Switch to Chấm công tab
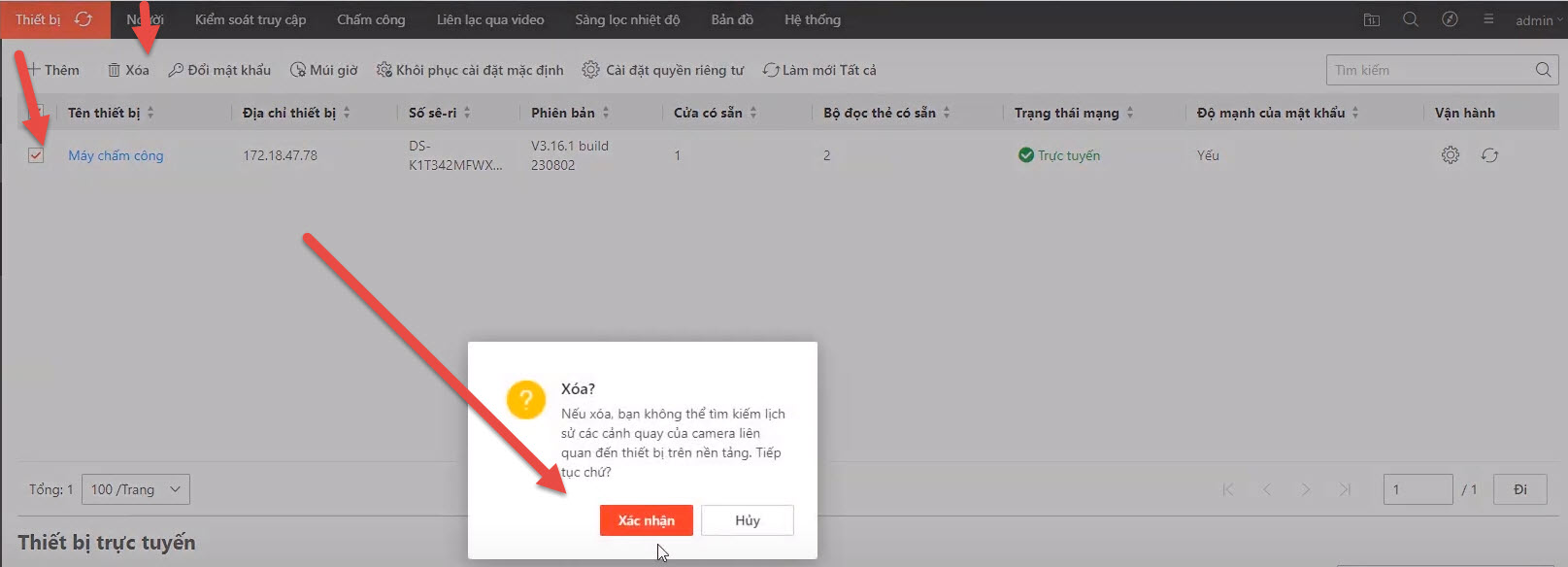This screenshot has width=1568, height=567. [x=371, y=19]
